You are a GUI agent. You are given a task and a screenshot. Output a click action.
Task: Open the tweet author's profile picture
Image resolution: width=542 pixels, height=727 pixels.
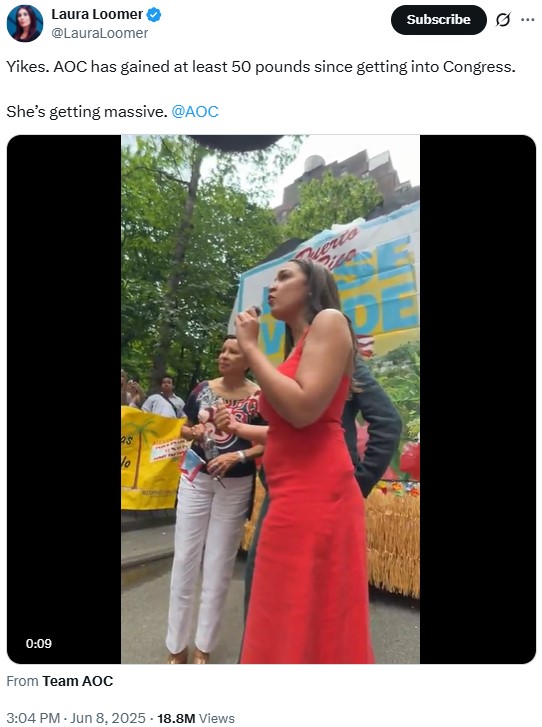pos(25,23)
